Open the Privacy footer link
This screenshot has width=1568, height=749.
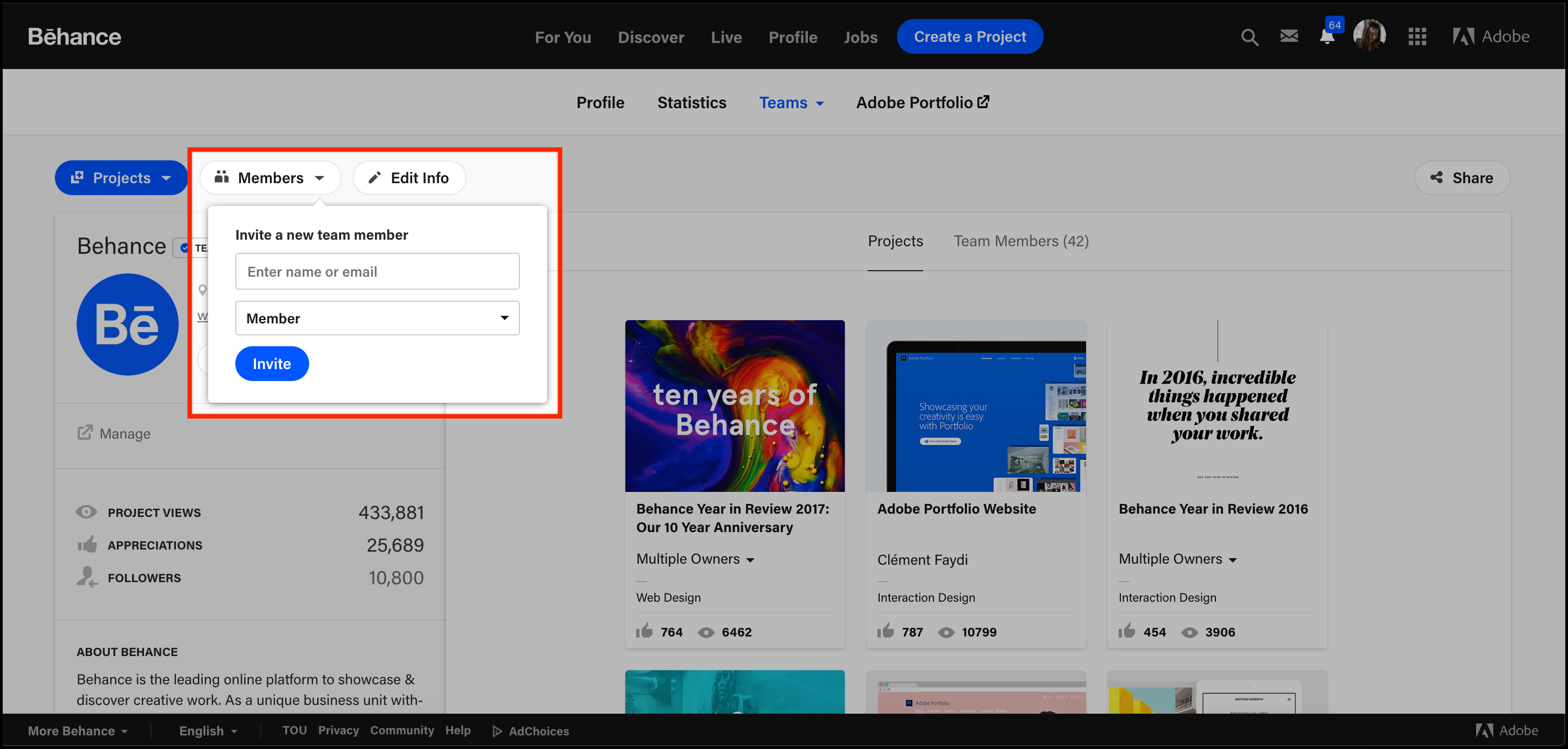click(x=338, y=730)
